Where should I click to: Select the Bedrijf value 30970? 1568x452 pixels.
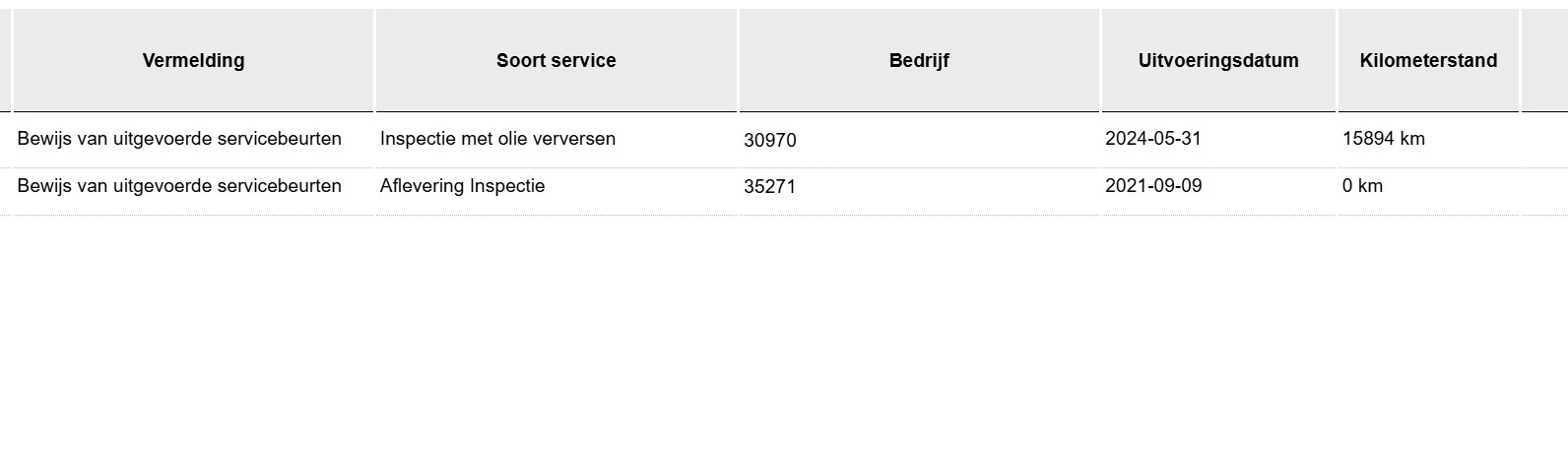[x=770, y=140]
